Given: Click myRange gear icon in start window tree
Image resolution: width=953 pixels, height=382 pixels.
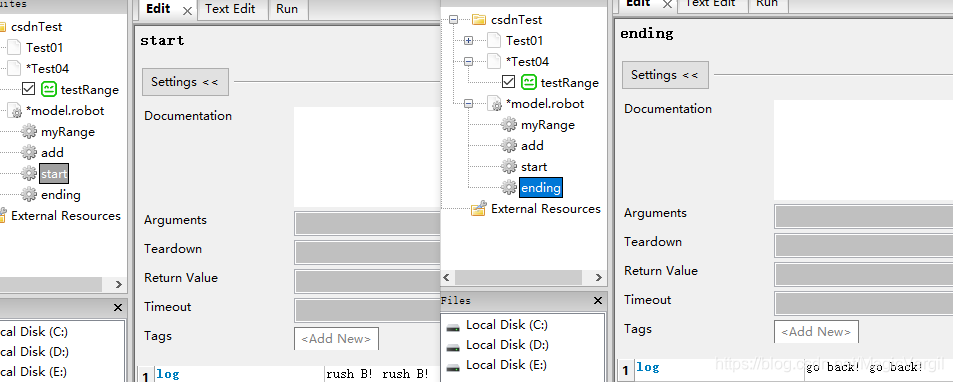Looking at the screenshot, I should (29, 132).
